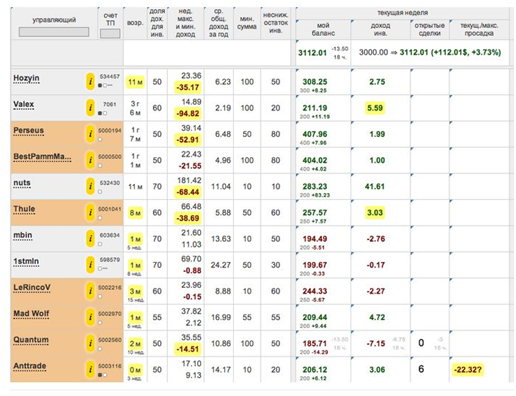The height and width of the screenshot is (396, 516).
Task: Click the нед. макс. и мин. доход header
Action: coord(185,23)
